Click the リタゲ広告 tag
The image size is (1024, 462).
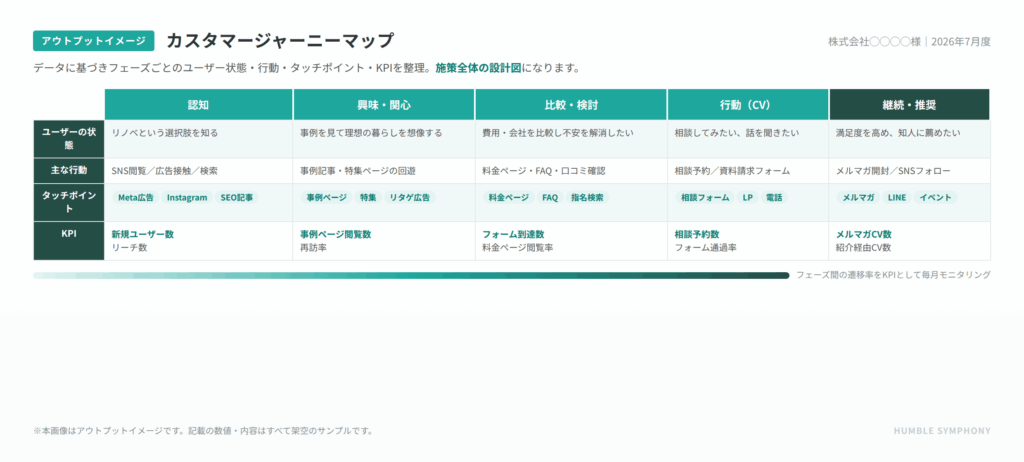(x=409, y=197)
